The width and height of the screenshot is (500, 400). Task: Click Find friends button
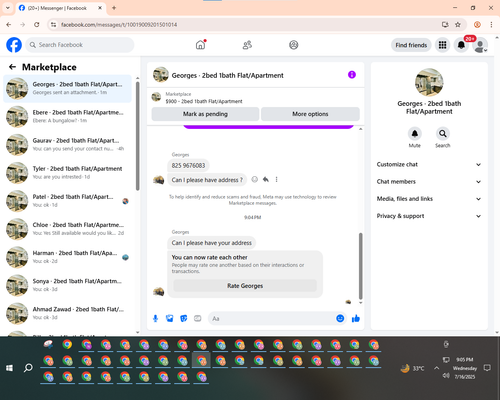coord(411,45)
